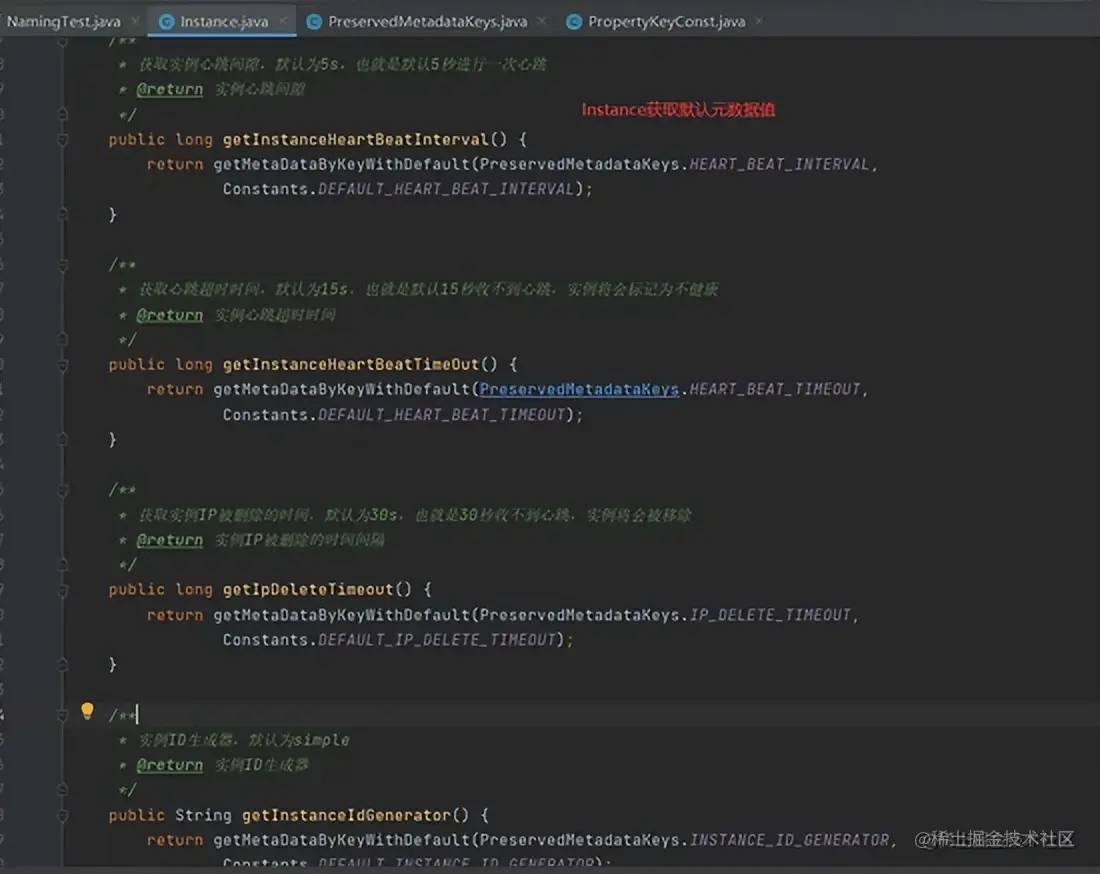Click @return tag in the IP delete Javadoc
1100x874 pixels.
point(169,540)
